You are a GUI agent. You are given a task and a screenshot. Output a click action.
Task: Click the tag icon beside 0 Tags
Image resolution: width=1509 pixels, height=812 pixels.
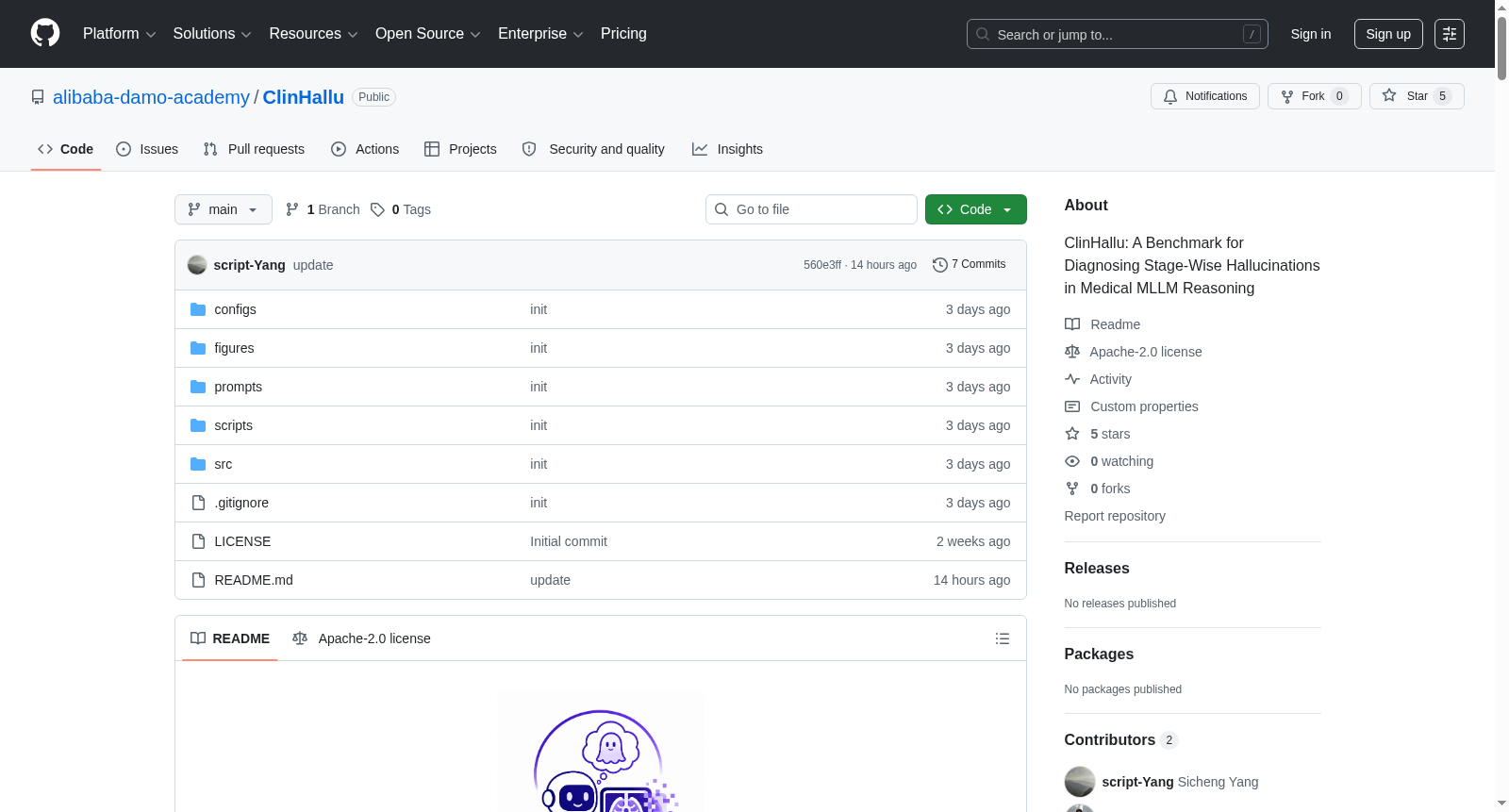377,209
